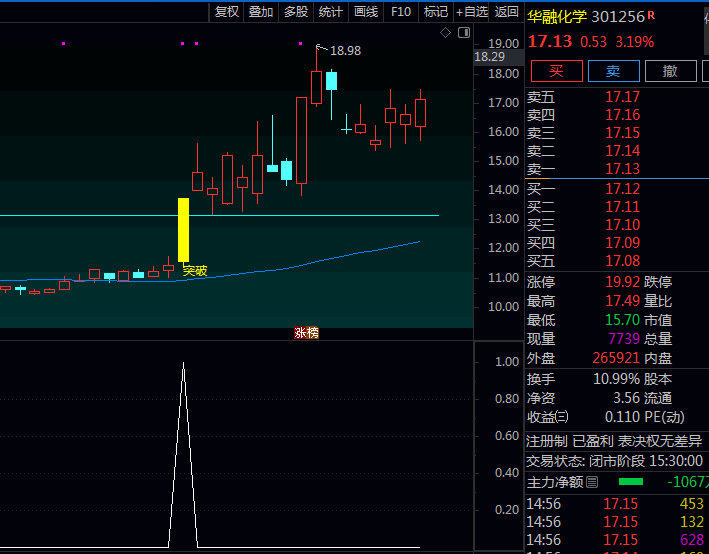Viewport: 709px width, 554px height.
Task: Click the 换手 value 10.99%
Action: click(616, 379)
